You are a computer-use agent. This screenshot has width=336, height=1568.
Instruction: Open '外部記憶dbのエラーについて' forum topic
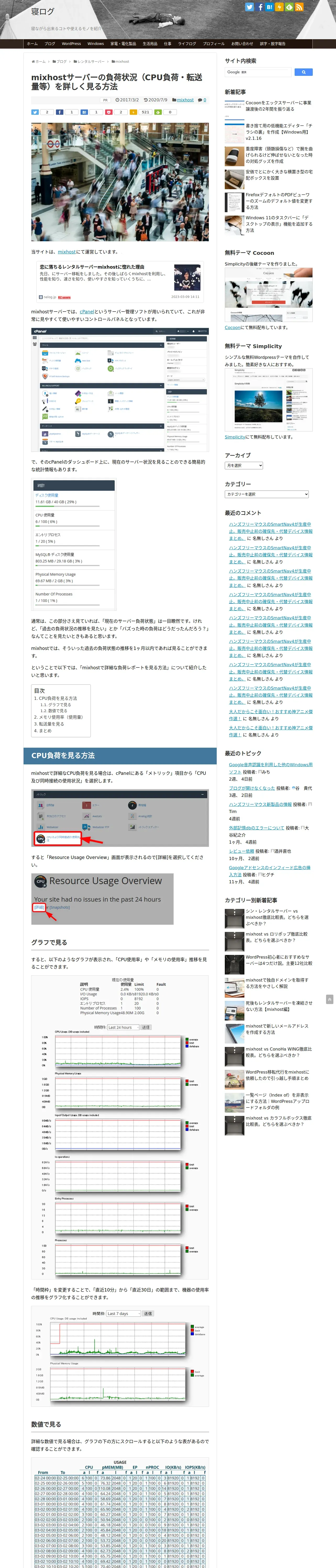click(256, 828)
